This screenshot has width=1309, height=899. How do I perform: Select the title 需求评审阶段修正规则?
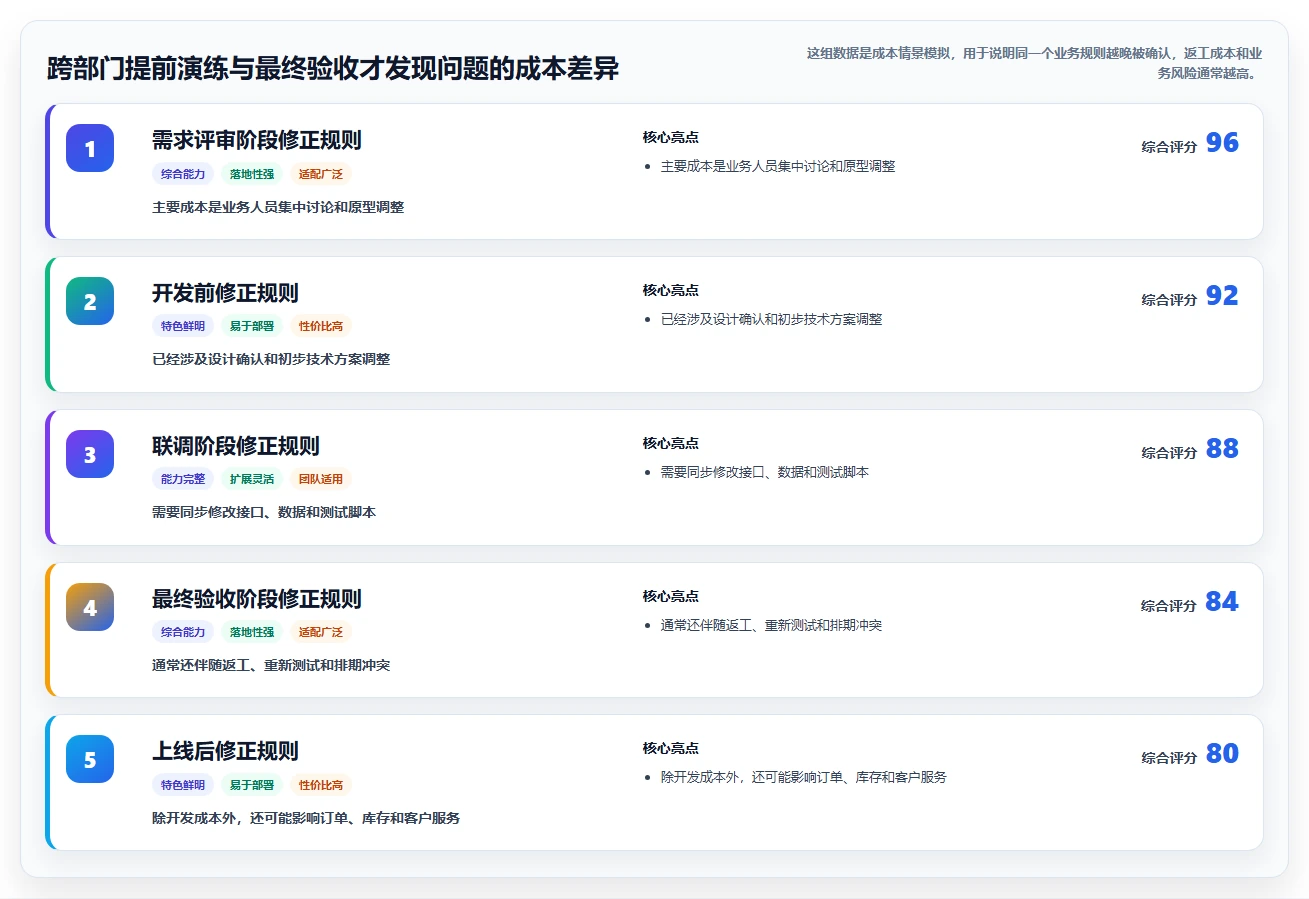(257, 140)
